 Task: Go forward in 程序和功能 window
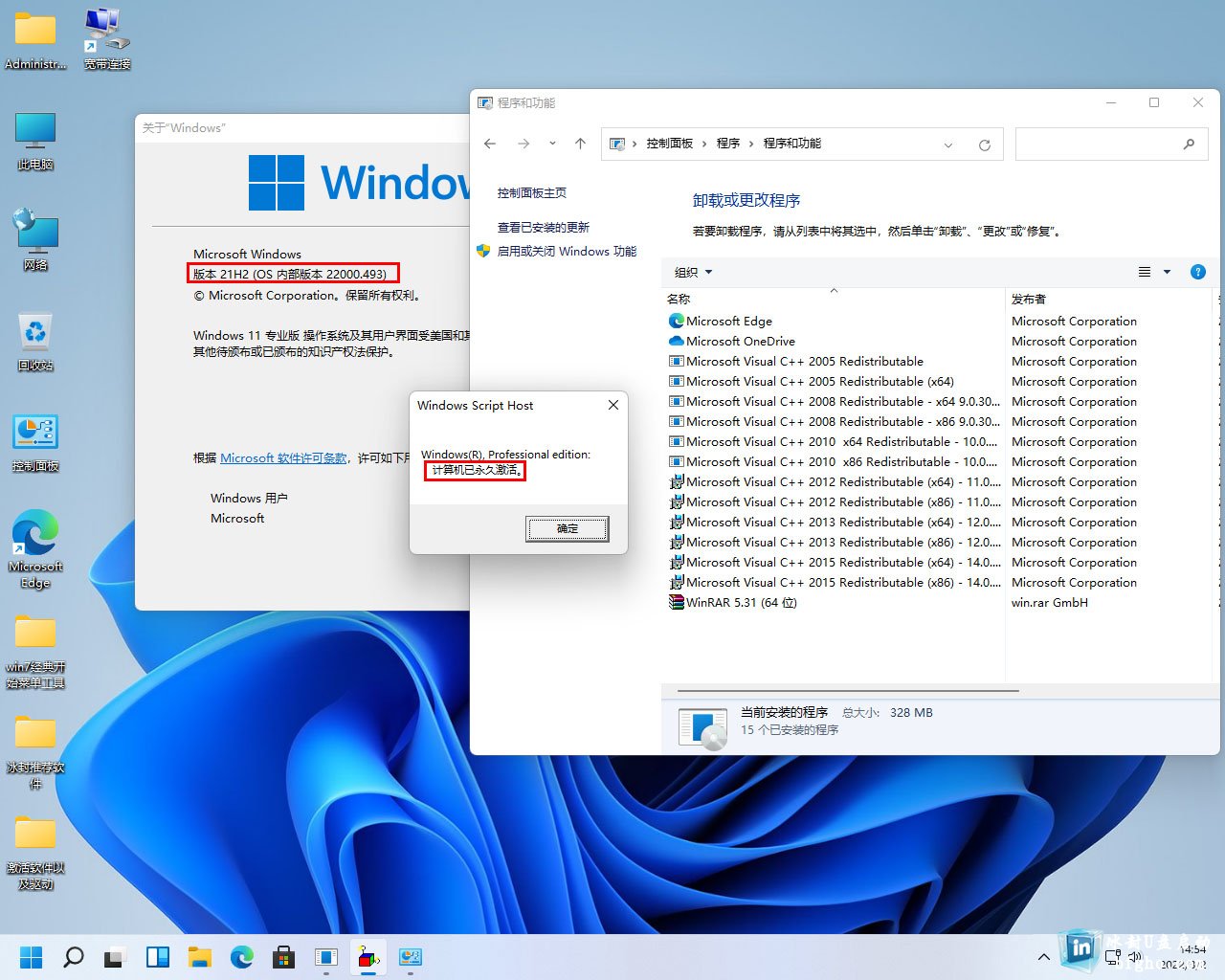[523, 144]
